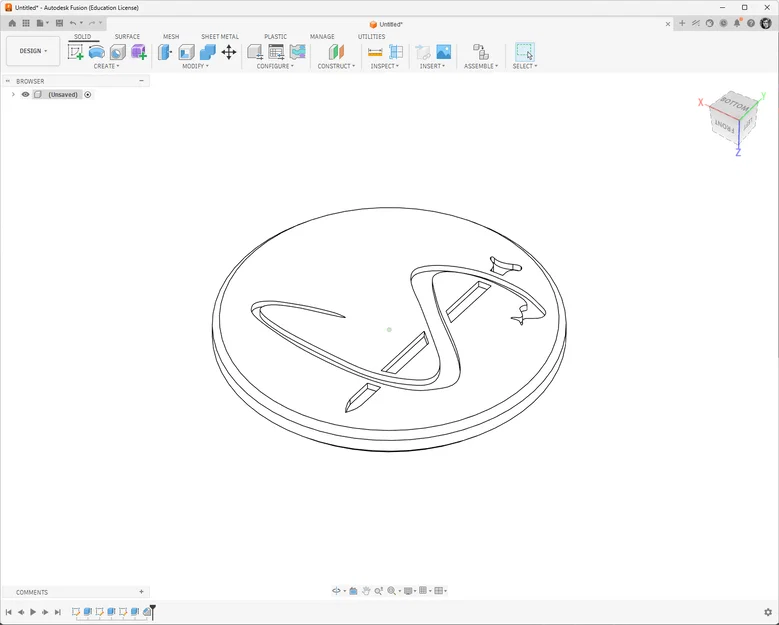Viewport: 779px width, 625px height.
Task: Add a comment with plus button
Action: click(142, 592)
